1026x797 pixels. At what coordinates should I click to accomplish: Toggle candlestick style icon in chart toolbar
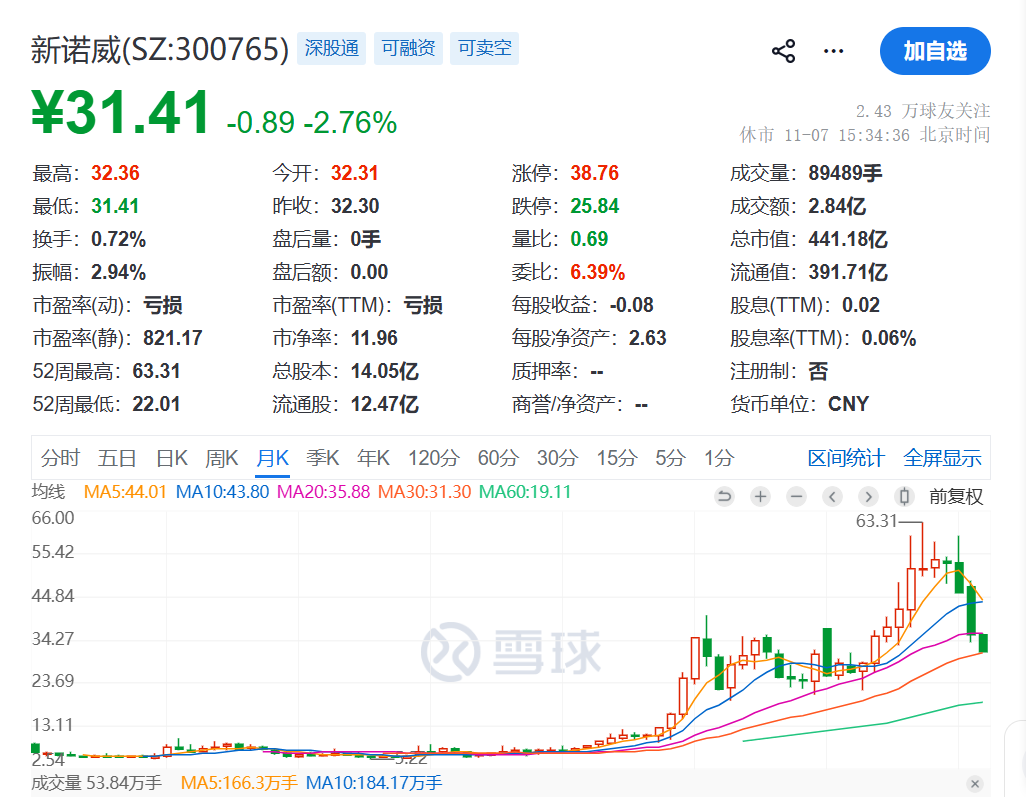904,497
